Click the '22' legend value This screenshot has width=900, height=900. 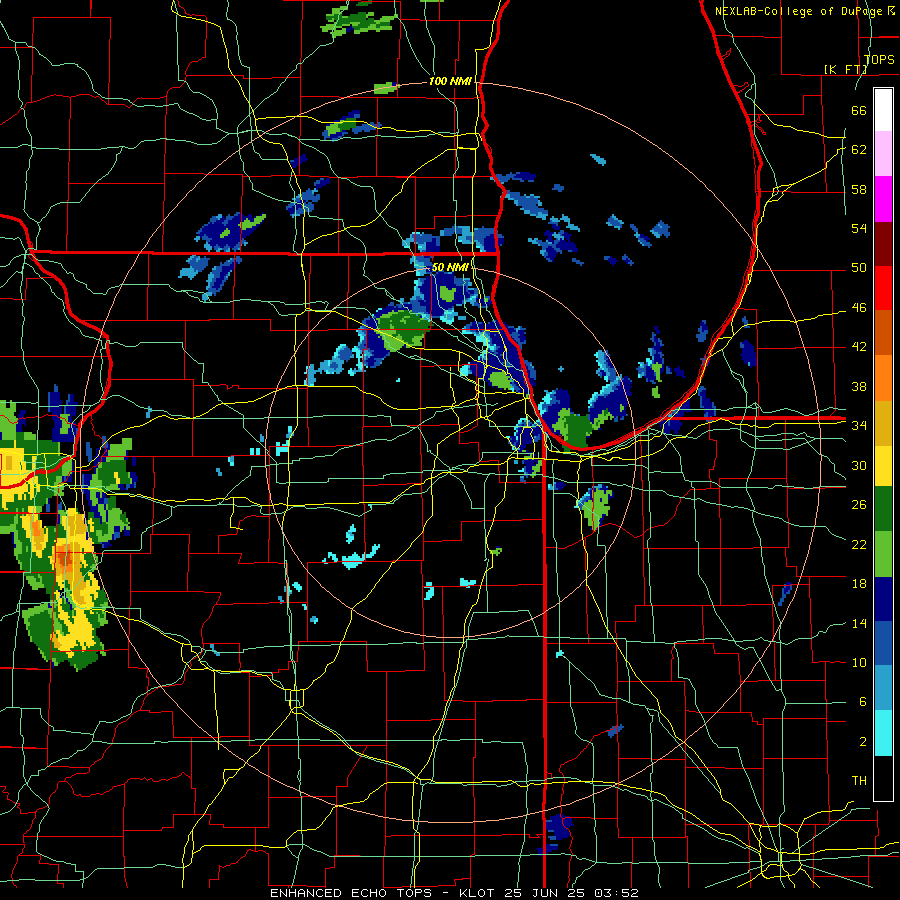(x=859, y=544)
